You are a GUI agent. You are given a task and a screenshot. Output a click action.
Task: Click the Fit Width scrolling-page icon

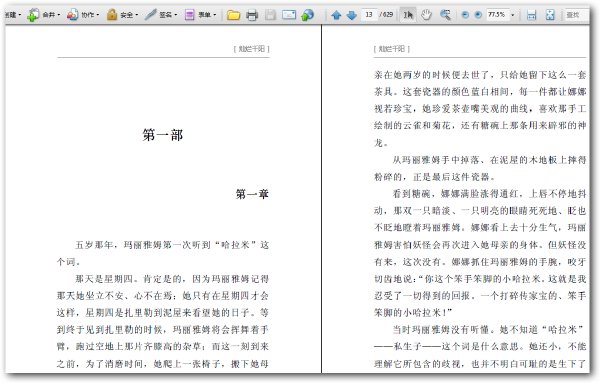(531, 15)
